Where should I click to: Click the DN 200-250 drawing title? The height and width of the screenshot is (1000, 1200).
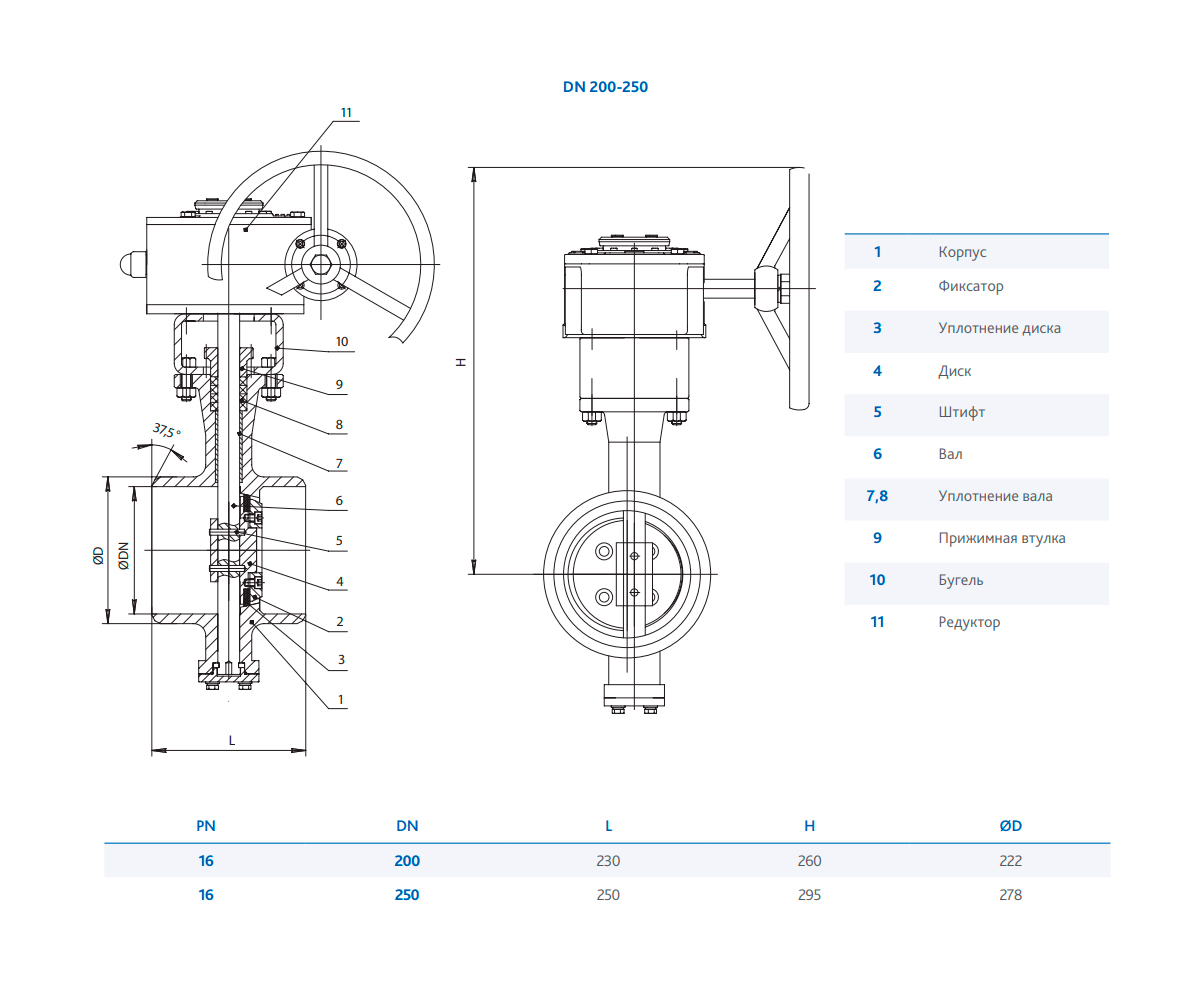(605, 87)
